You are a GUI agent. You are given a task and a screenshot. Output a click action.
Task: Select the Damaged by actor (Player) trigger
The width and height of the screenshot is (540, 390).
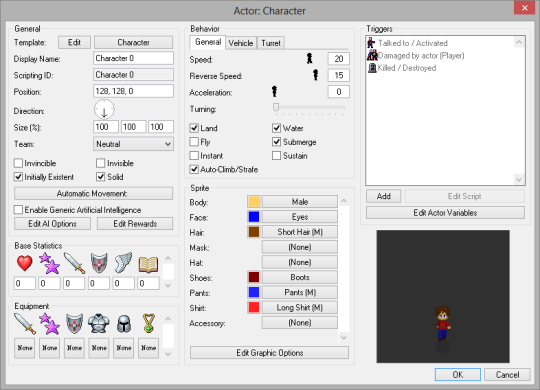pos(415,55)
